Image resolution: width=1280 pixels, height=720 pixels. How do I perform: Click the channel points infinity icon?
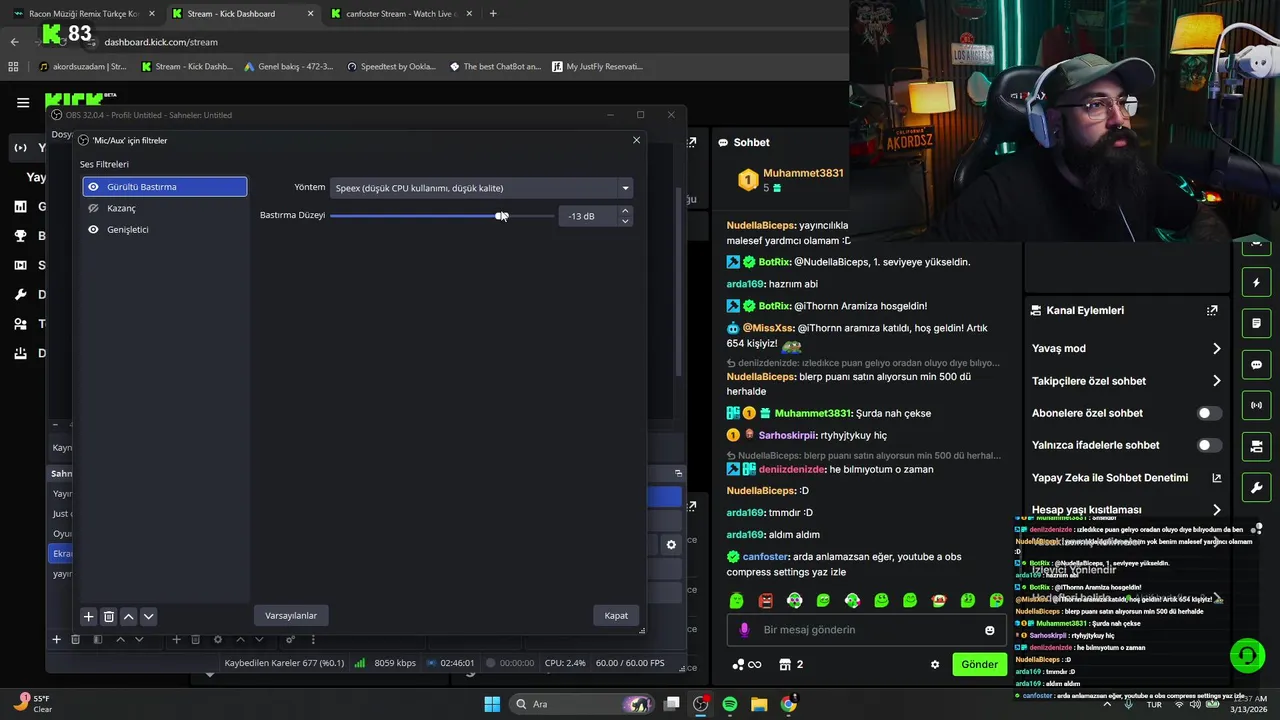[747, 664]
